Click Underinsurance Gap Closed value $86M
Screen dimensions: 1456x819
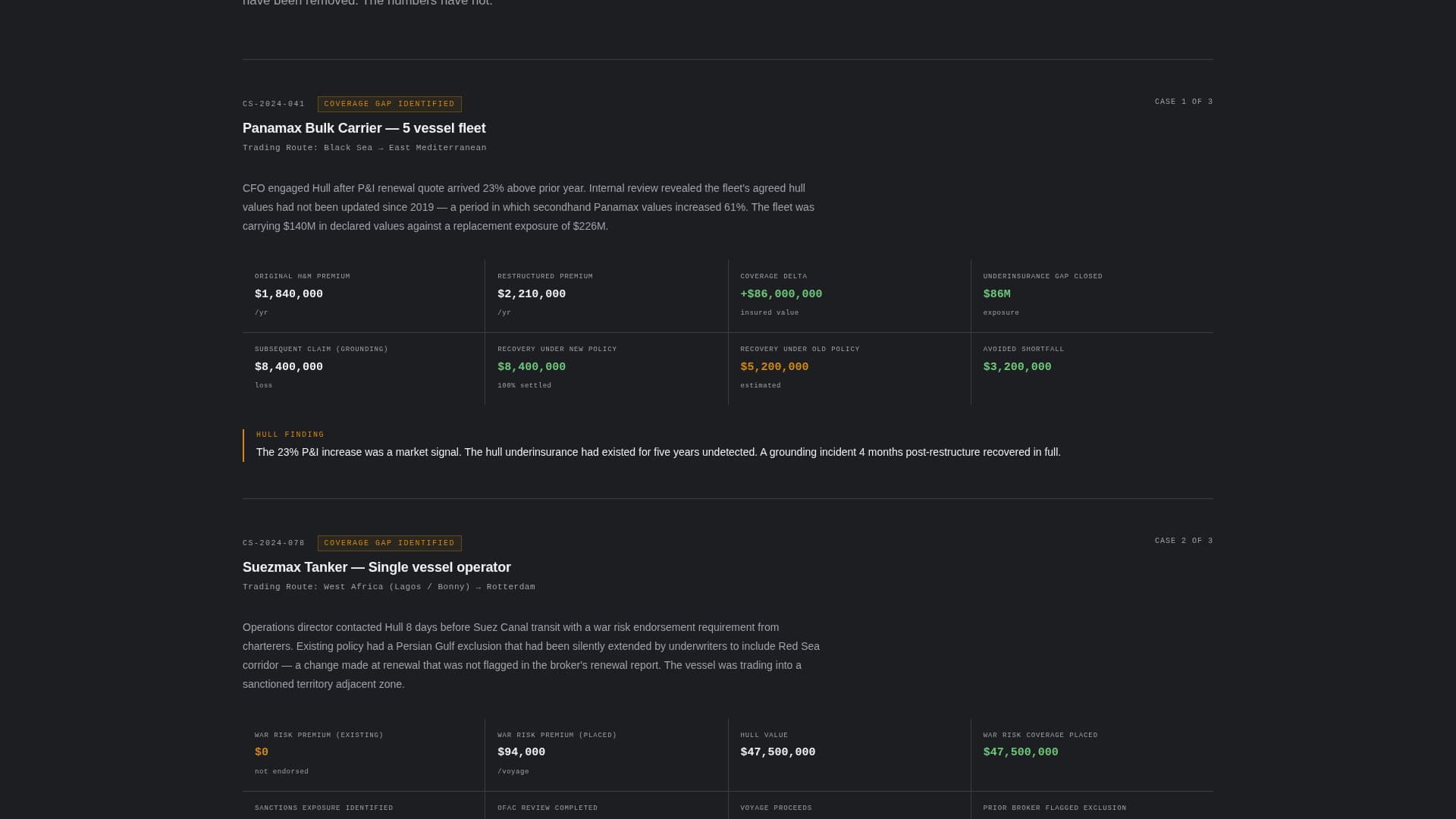pos(997,294)
